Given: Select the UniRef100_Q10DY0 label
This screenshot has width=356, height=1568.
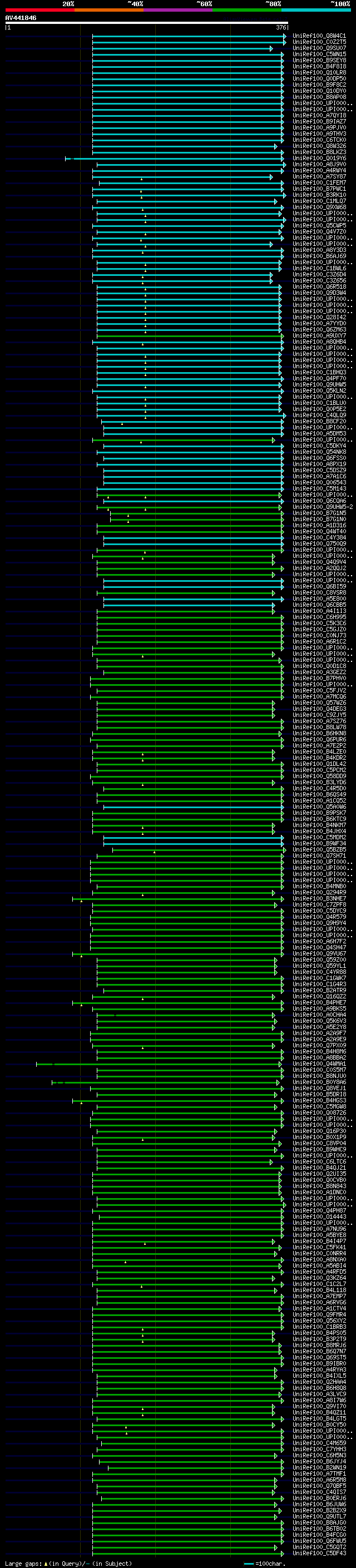Looking at the screenshot, I should click(319, 91).
